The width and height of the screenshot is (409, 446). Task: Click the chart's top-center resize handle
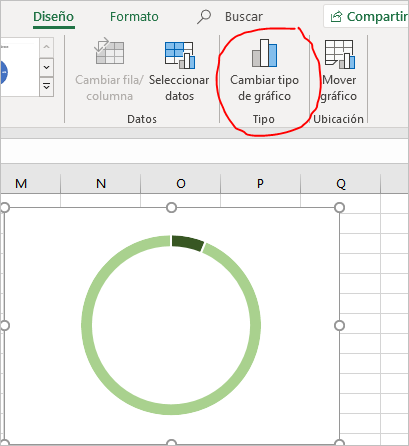point(171,208)
